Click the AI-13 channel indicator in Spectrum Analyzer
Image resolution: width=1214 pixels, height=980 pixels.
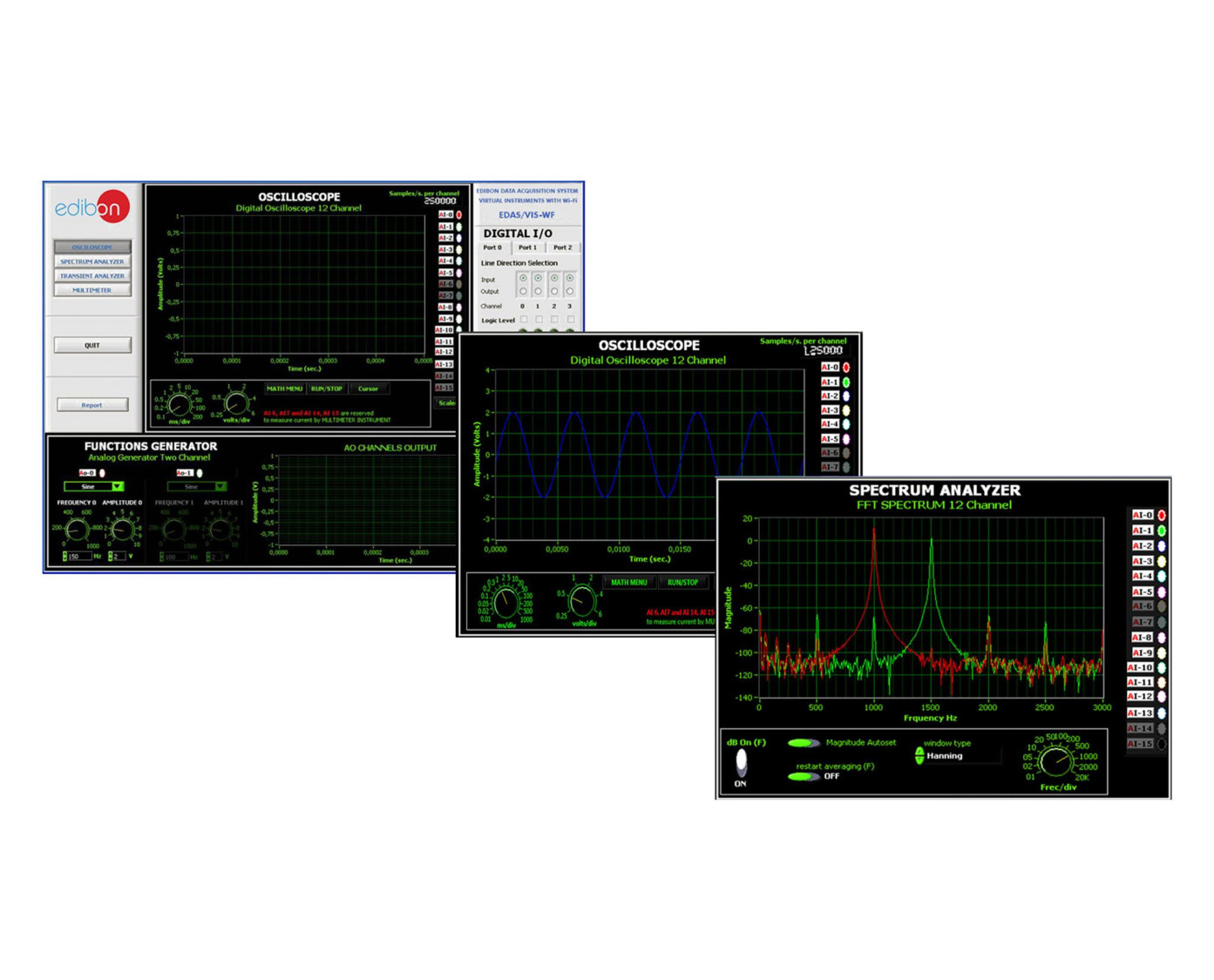click(1161, 713)
